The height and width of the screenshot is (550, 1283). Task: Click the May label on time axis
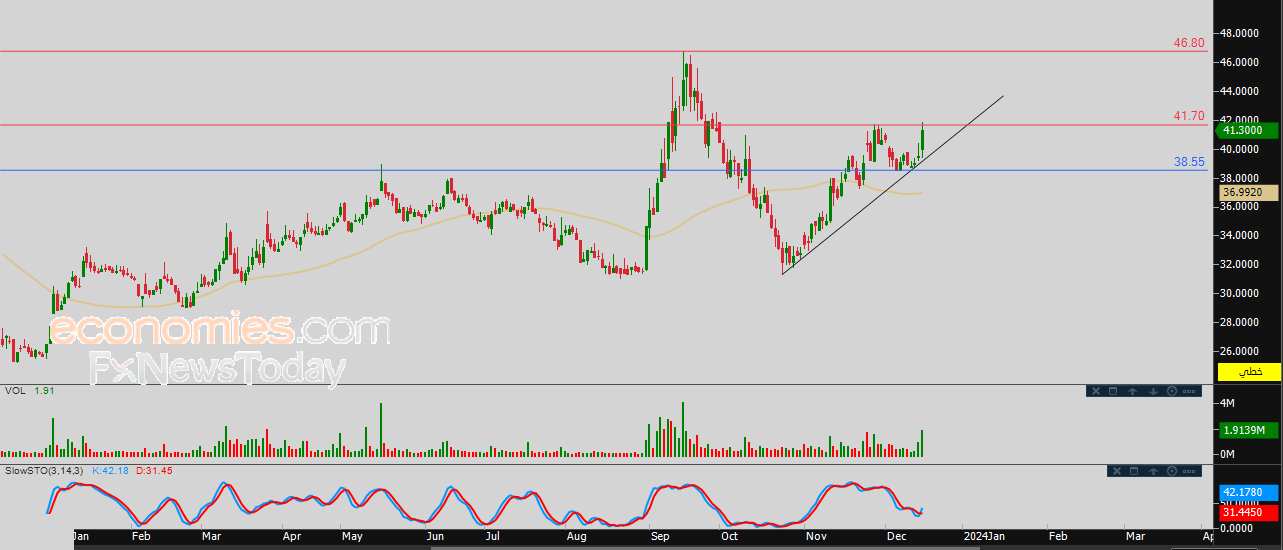353,537
